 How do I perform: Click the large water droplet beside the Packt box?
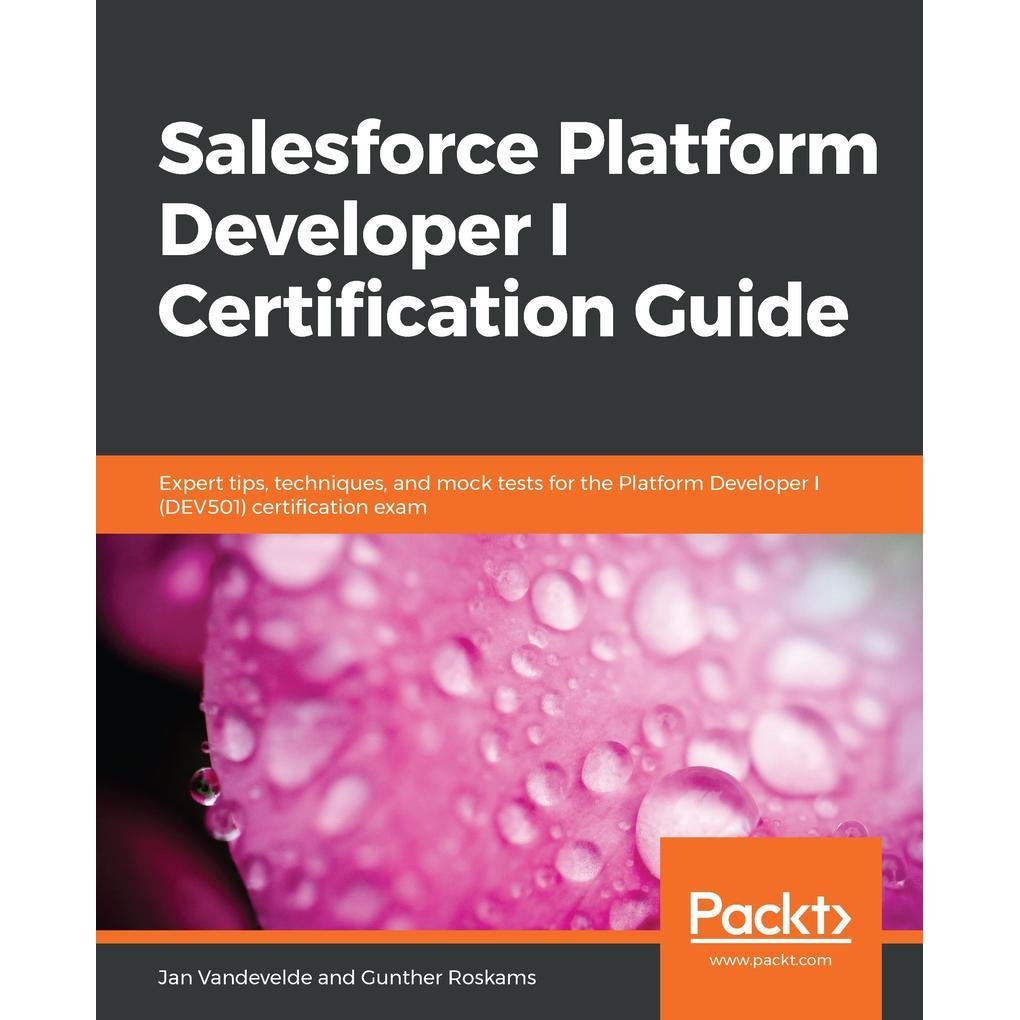click(696, 807)
